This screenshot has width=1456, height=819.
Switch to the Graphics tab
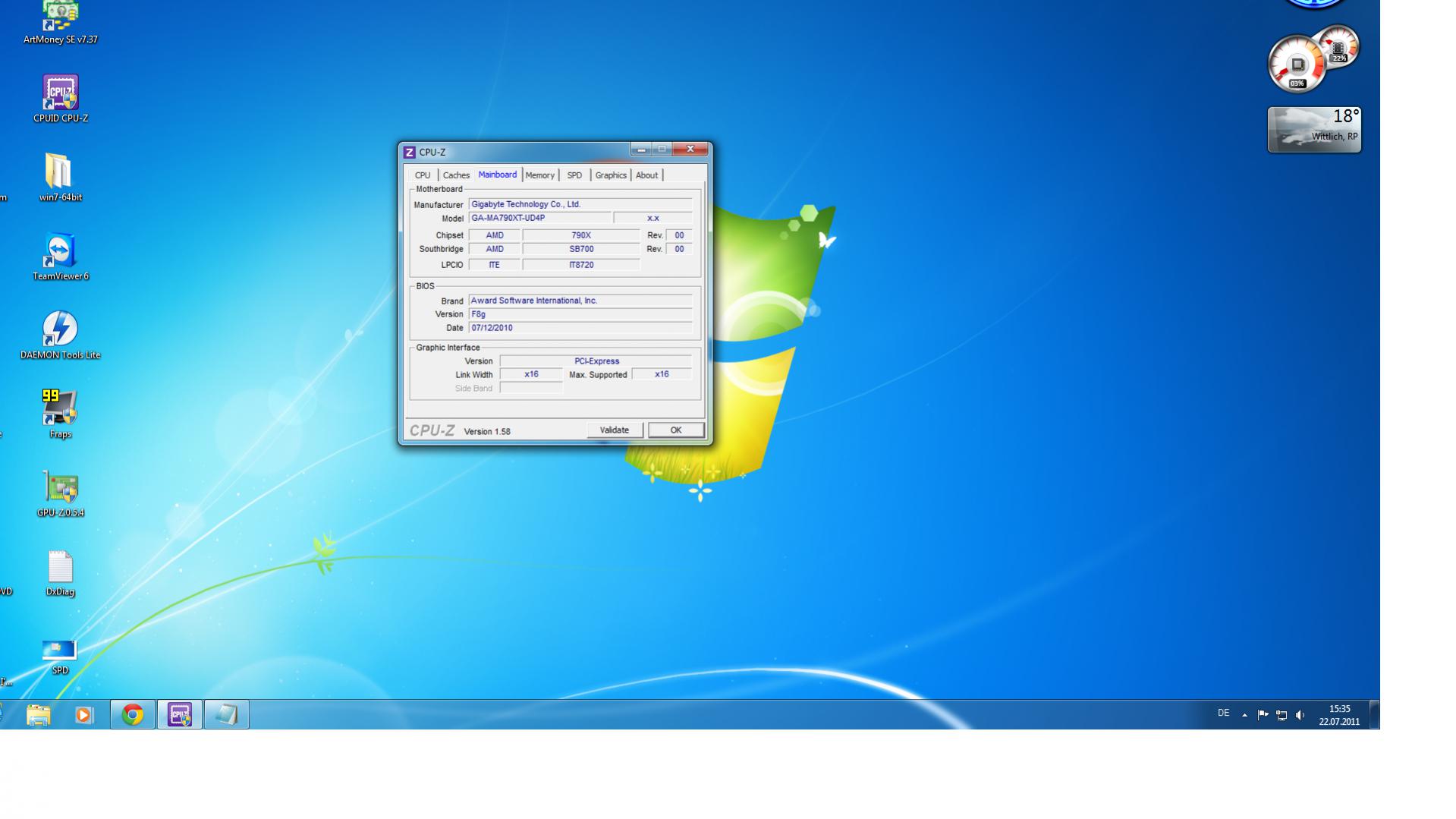[611, 175]
